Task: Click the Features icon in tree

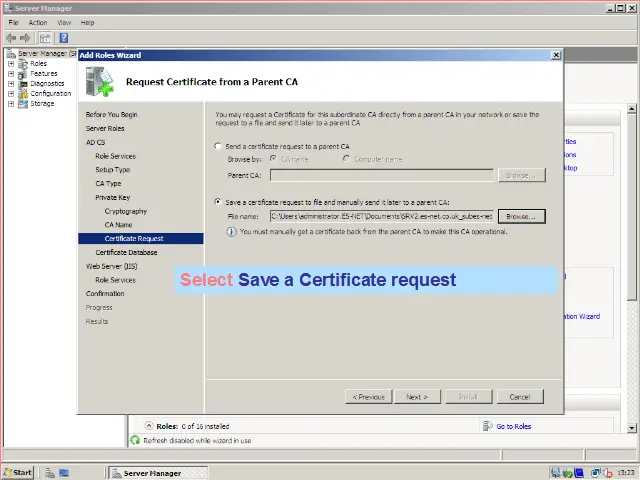Action: (x=23, y=74)
